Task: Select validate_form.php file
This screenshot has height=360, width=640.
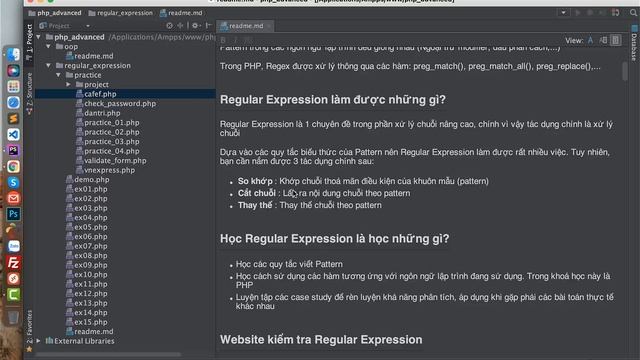Action: coord(116,160)
